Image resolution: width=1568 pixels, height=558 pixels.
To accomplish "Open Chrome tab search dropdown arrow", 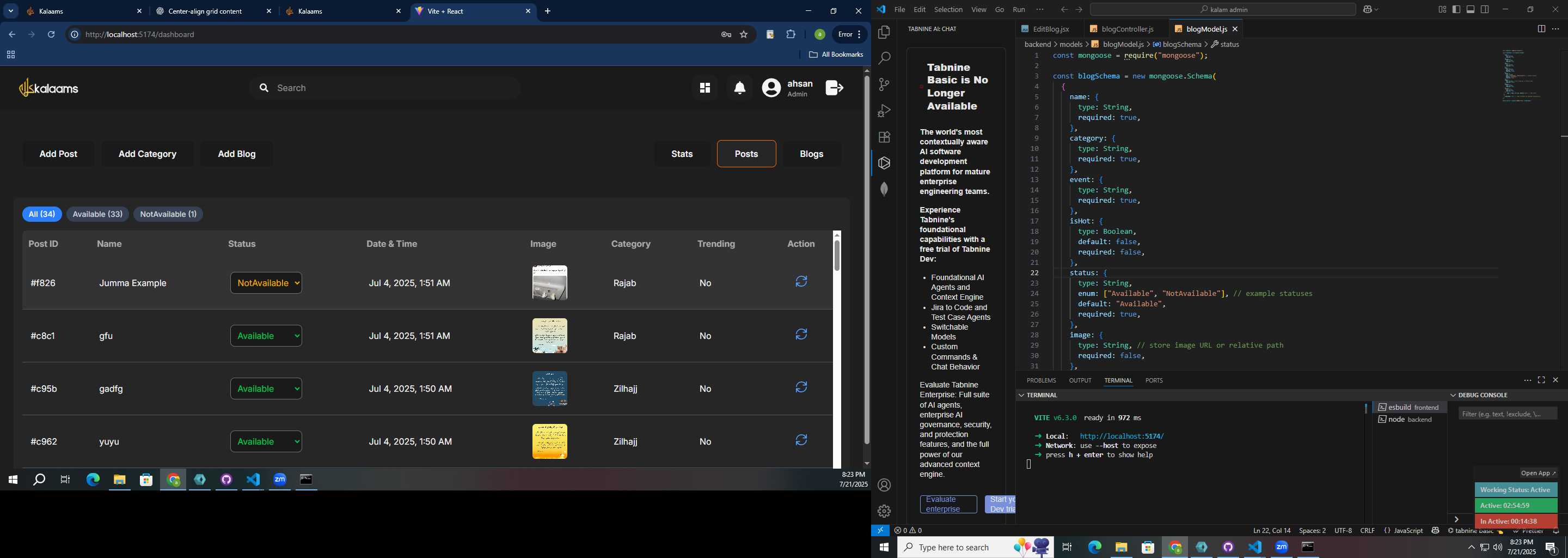I will click(10, 11).
